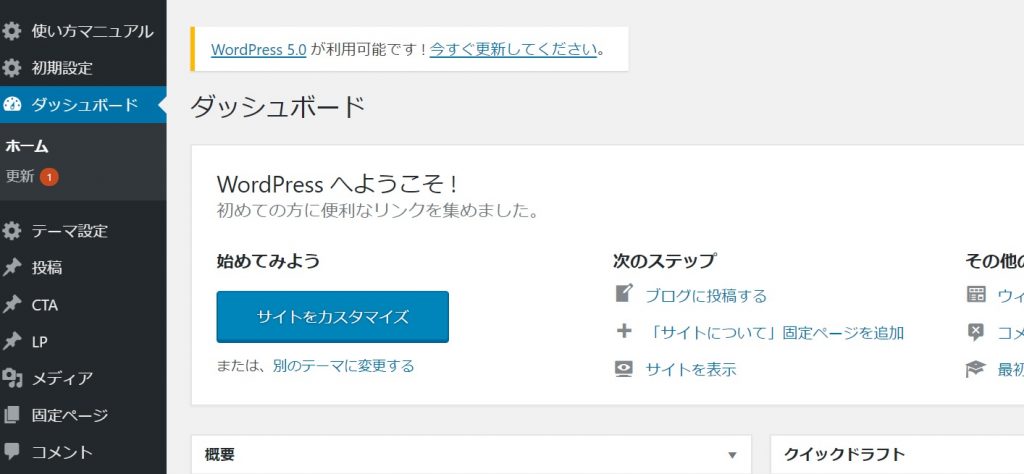This screenshot has width=1024, height=474.
Task: Click the gear icon beside 使い方マニュアル
Action: click(x=12, y=31)
